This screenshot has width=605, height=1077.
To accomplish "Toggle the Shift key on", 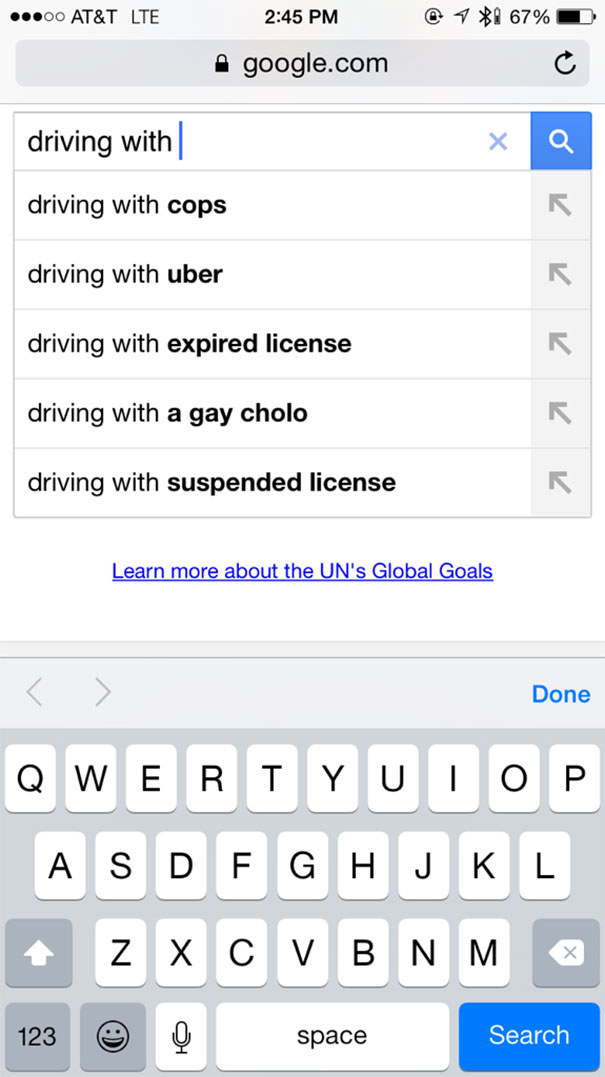I will [x=38, y=953].
